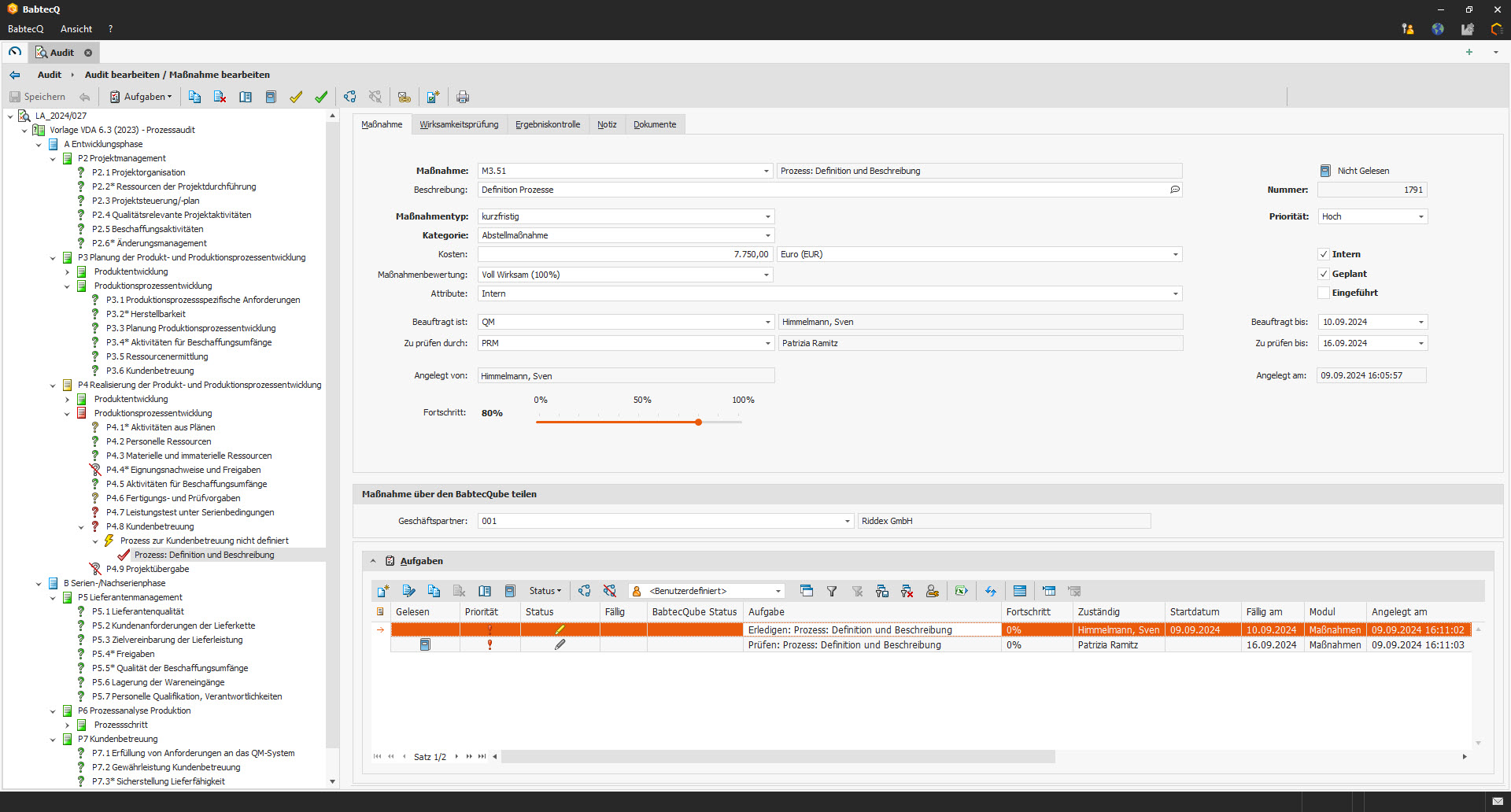Click the Nicht Gelesen read-status icon
The image size is (1511, 812).
pyautogui.click(x=1325, y=171)
